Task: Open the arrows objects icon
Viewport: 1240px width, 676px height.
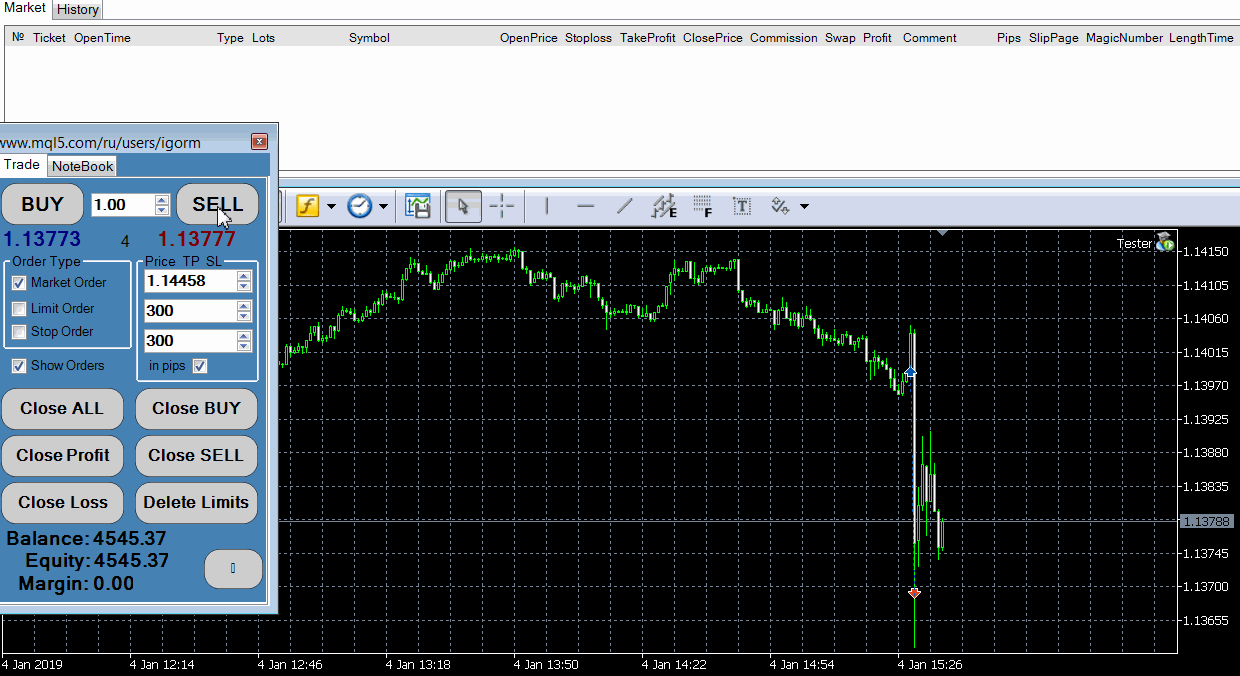Action: [780, 206]
